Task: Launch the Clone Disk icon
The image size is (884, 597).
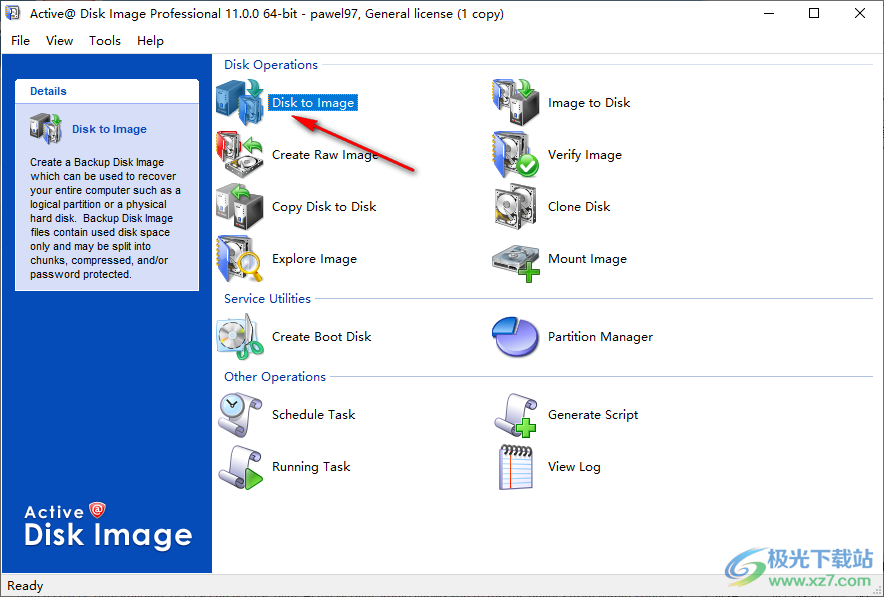Action: 515,207
